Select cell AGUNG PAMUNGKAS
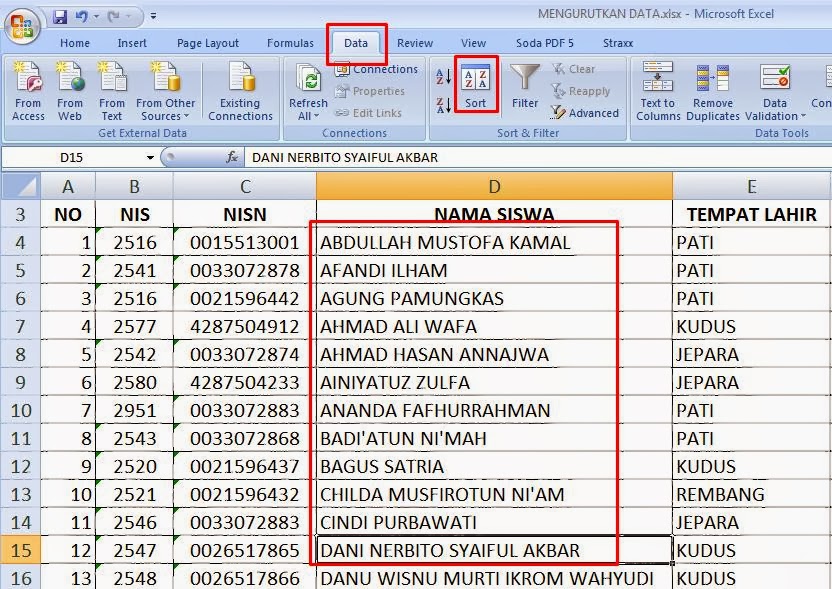This screenshot has width=832, height=589. click(495, 298)
